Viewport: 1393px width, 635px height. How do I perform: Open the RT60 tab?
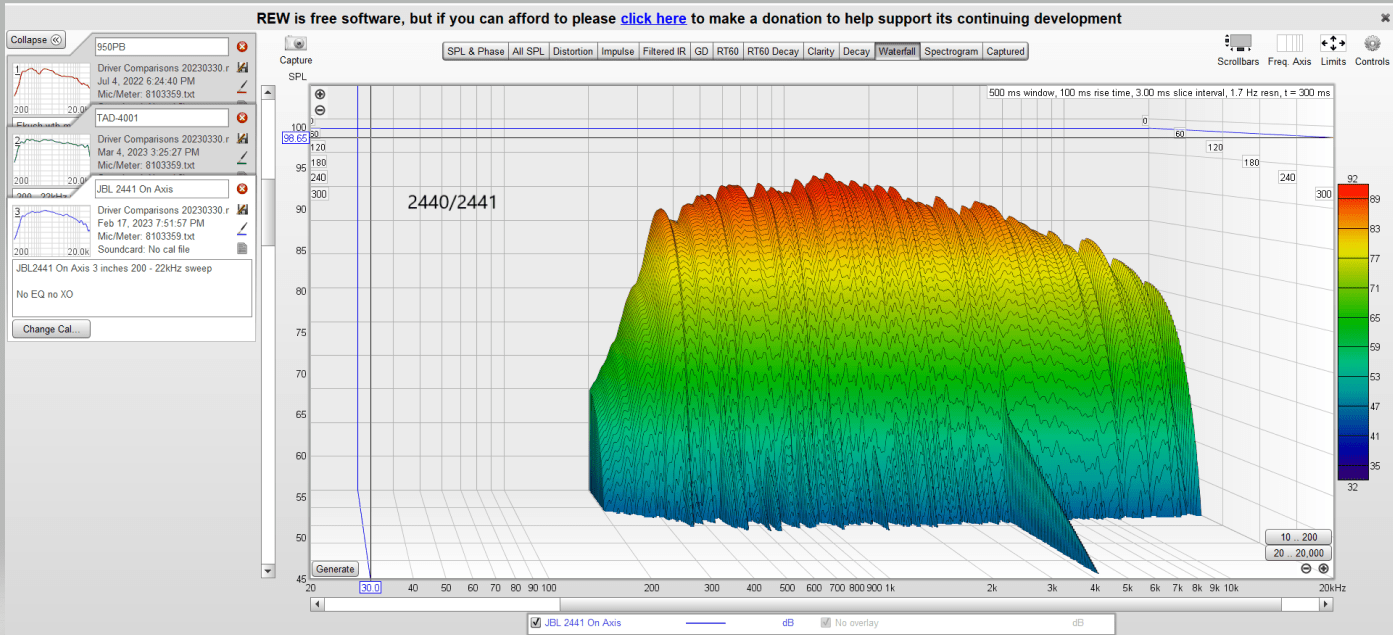point(727,51)
